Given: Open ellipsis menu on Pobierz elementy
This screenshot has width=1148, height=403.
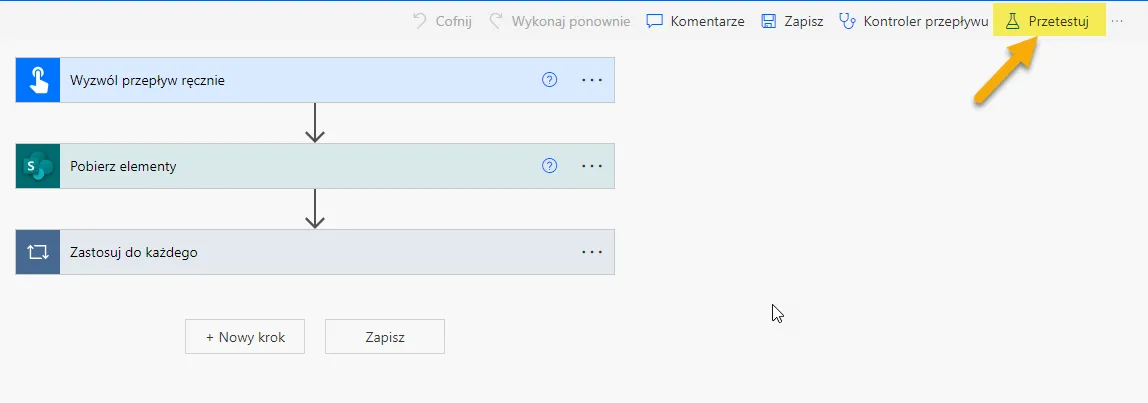Looking at the screenshot, I should point(592,166).
